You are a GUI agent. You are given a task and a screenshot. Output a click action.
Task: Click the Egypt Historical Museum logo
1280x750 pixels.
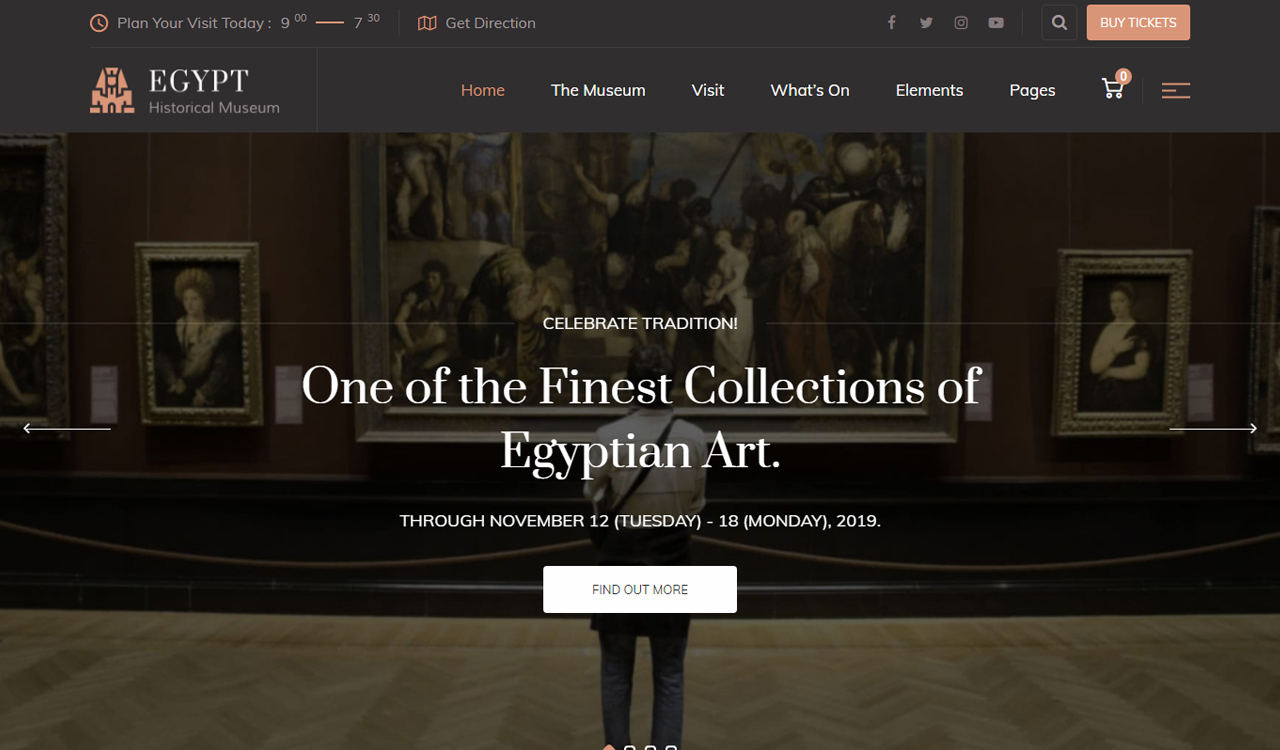tap(186, 90)
